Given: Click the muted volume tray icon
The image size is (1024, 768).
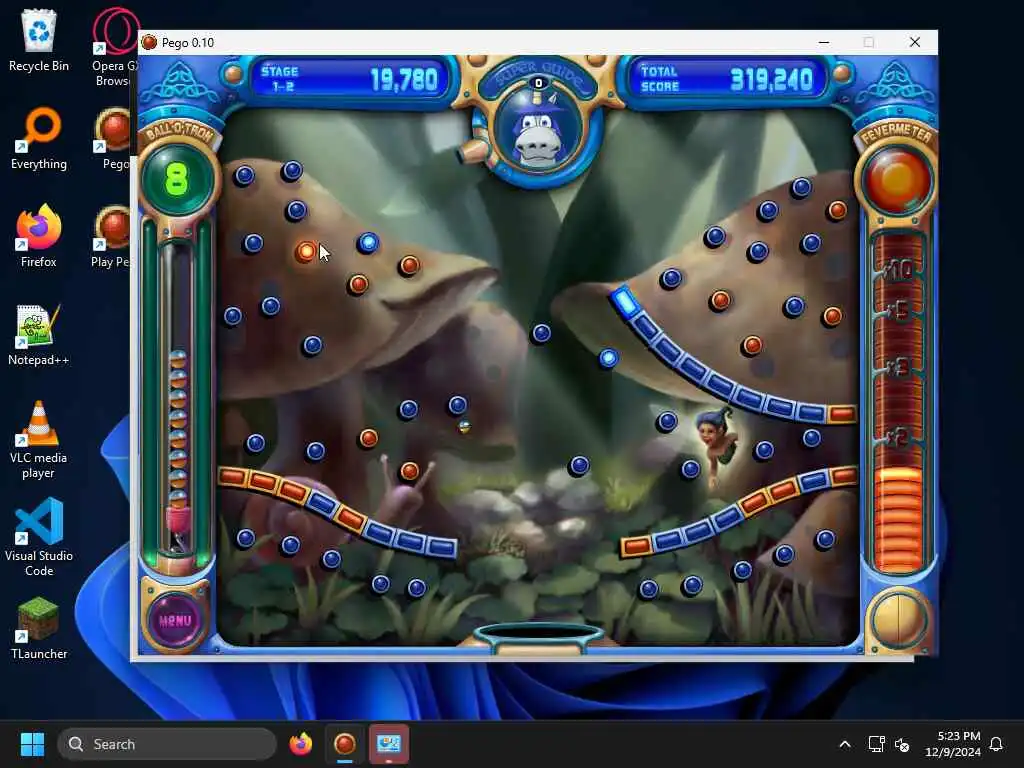Looking at the screenshot, I should click(902, 744).
